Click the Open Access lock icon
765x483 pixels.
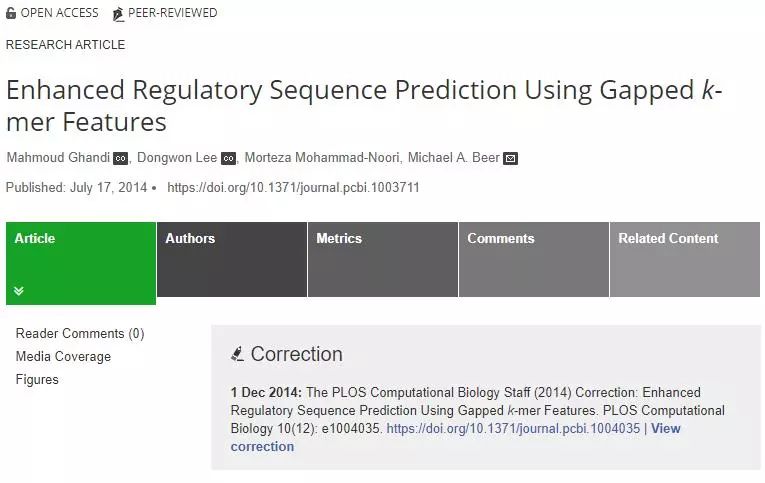[11, 14]
